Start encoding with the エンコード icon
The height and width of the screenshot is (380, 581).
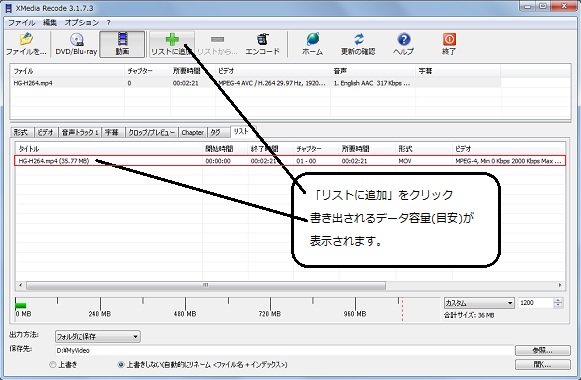262,44
